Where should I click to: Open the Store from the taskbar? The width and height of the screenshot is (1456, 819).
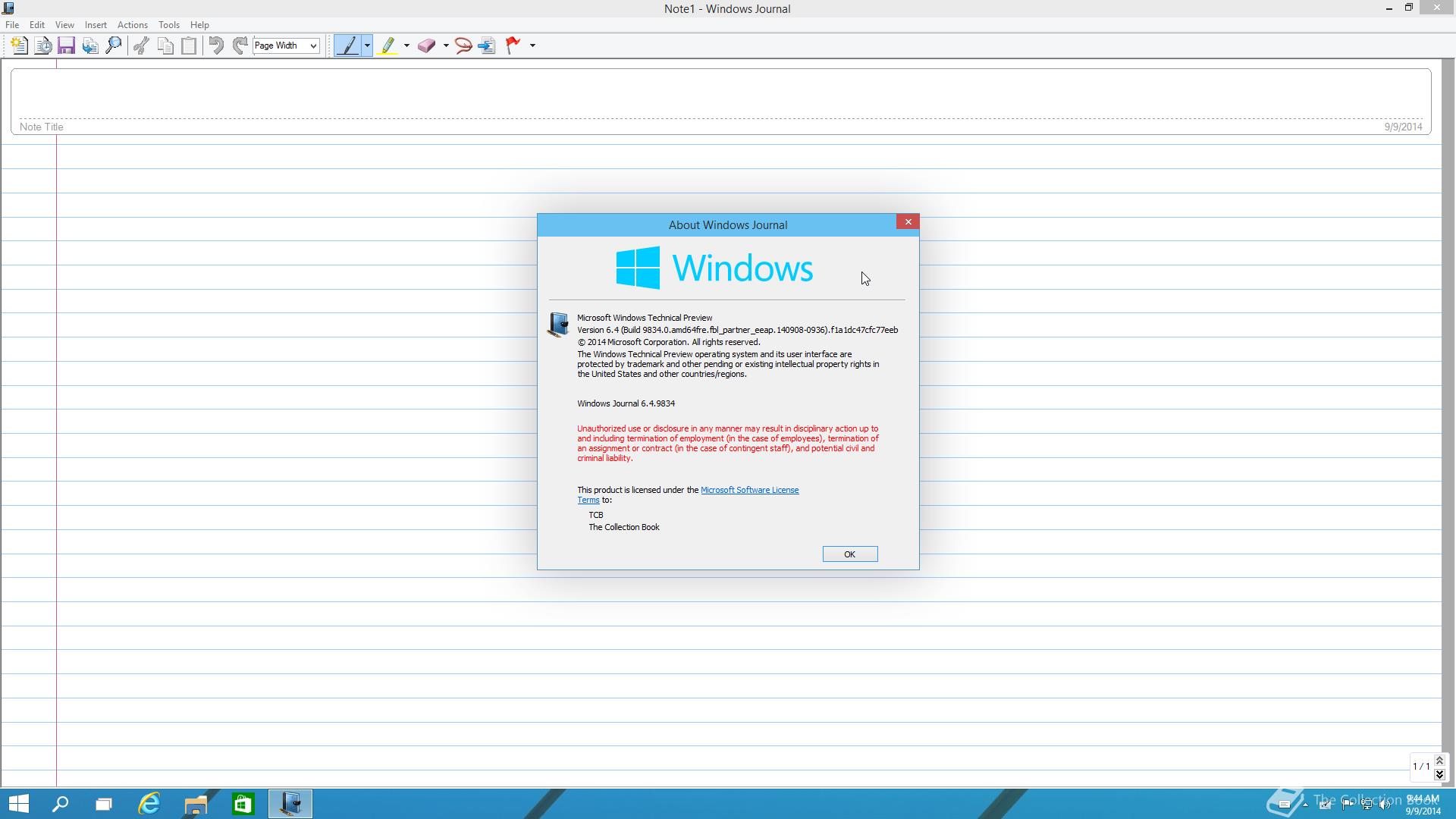pos(243,804)
